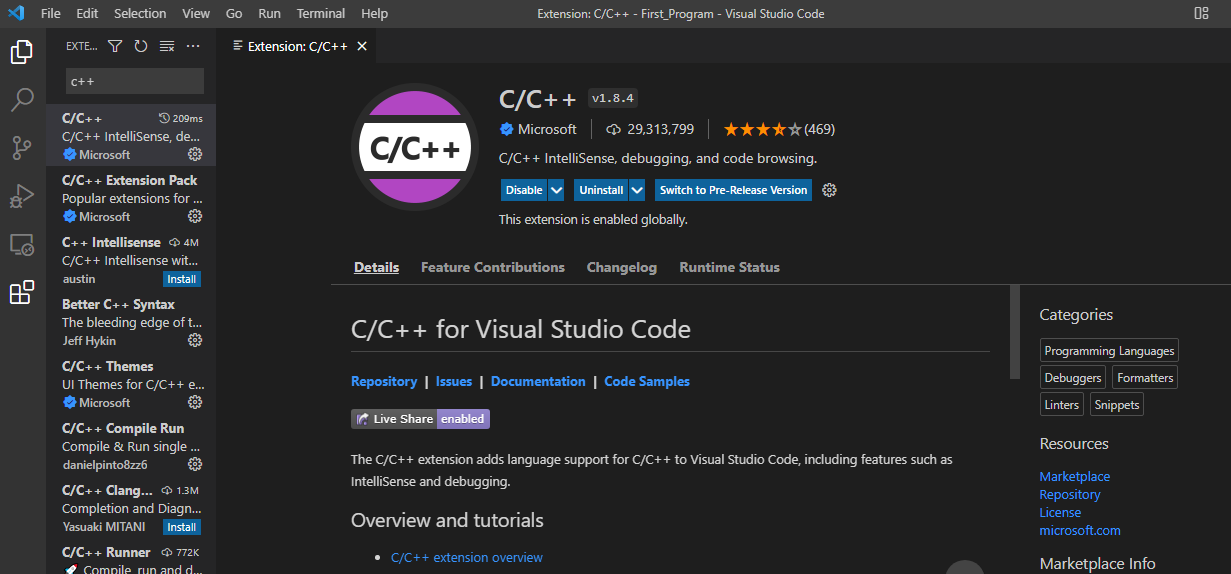Image resolution: width=1231 pixels, height=574 pixels.
Task: Open the Source Control view
Action: (22, 148)
